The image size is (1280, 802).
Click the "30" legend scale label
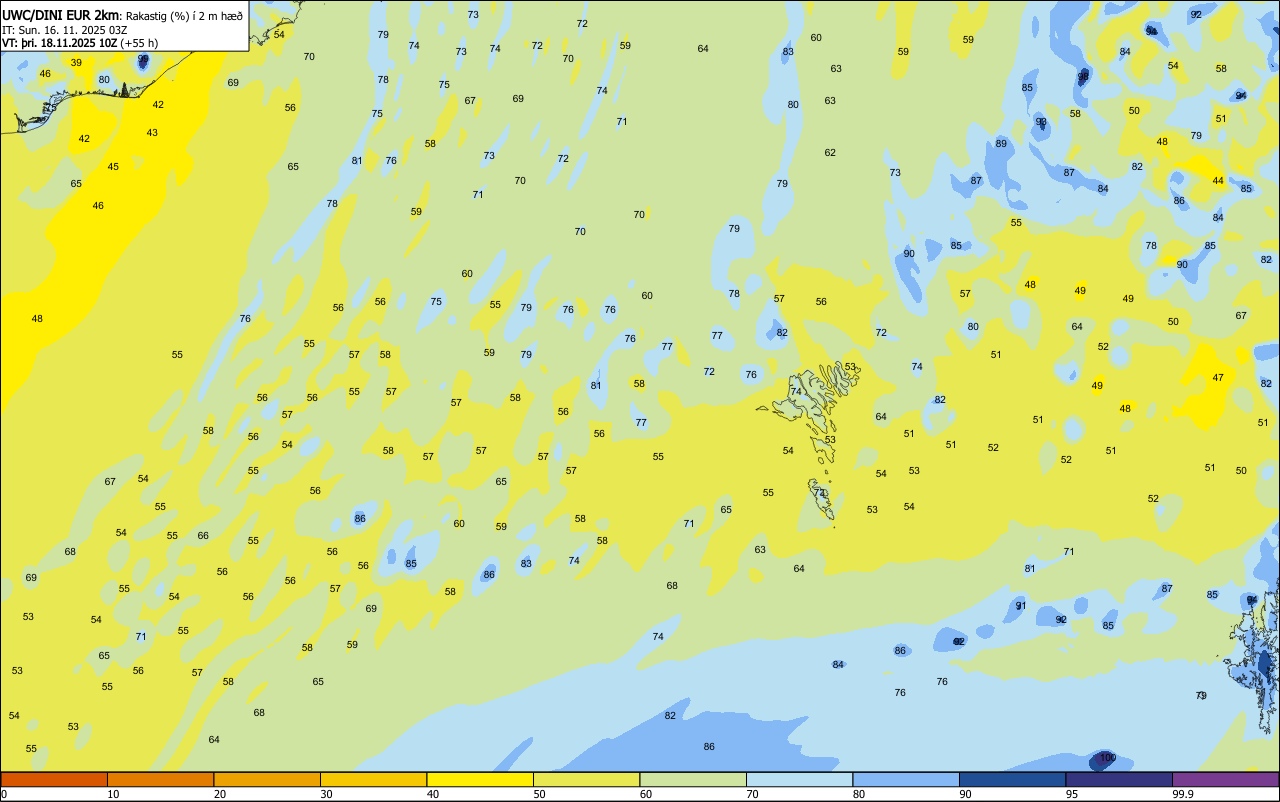[326, 794]
